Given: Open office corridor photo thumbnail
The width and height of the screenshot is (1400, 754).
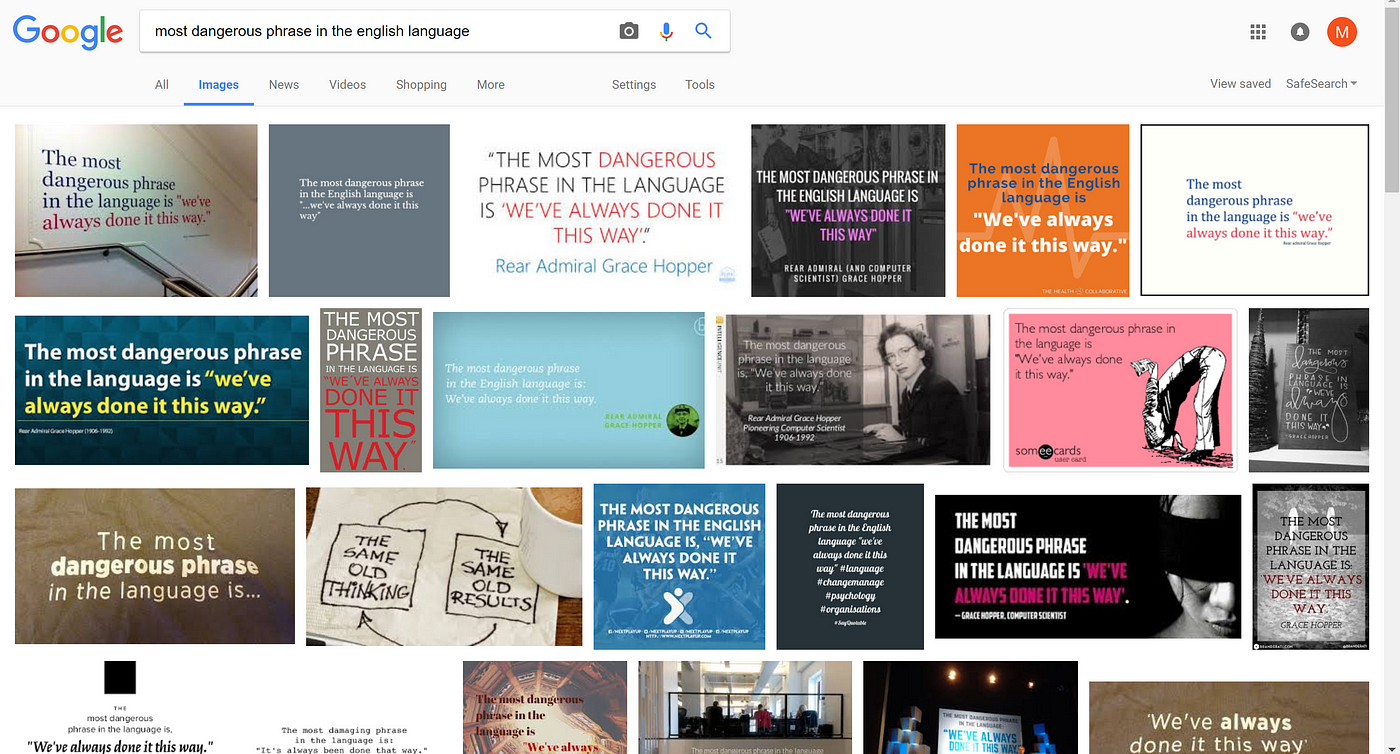Looking at the screenshot, I should click(745, 708).
